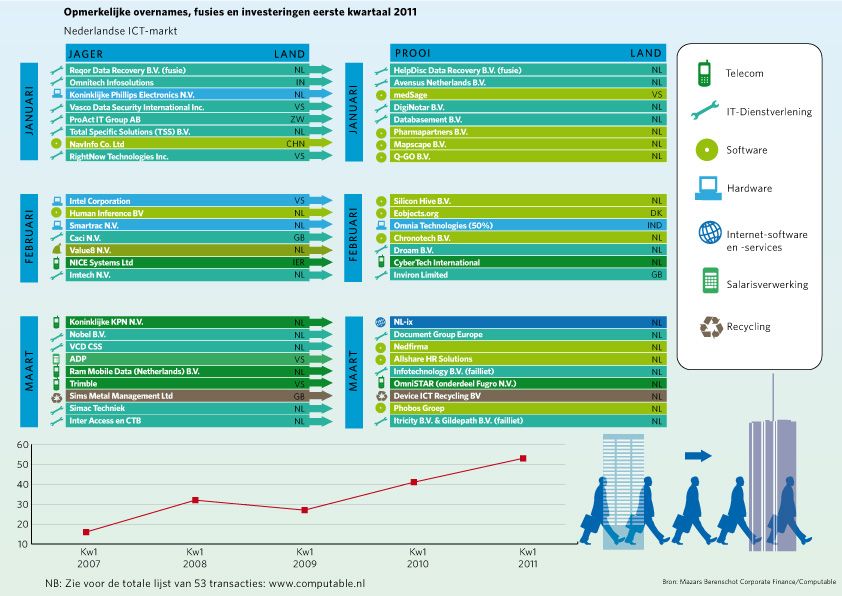Click the 'Bron: Mazars Berenschot Corporate Finance/Computable' credit
The width and height of the screenshot is (842, 596).
click(749, 582)
